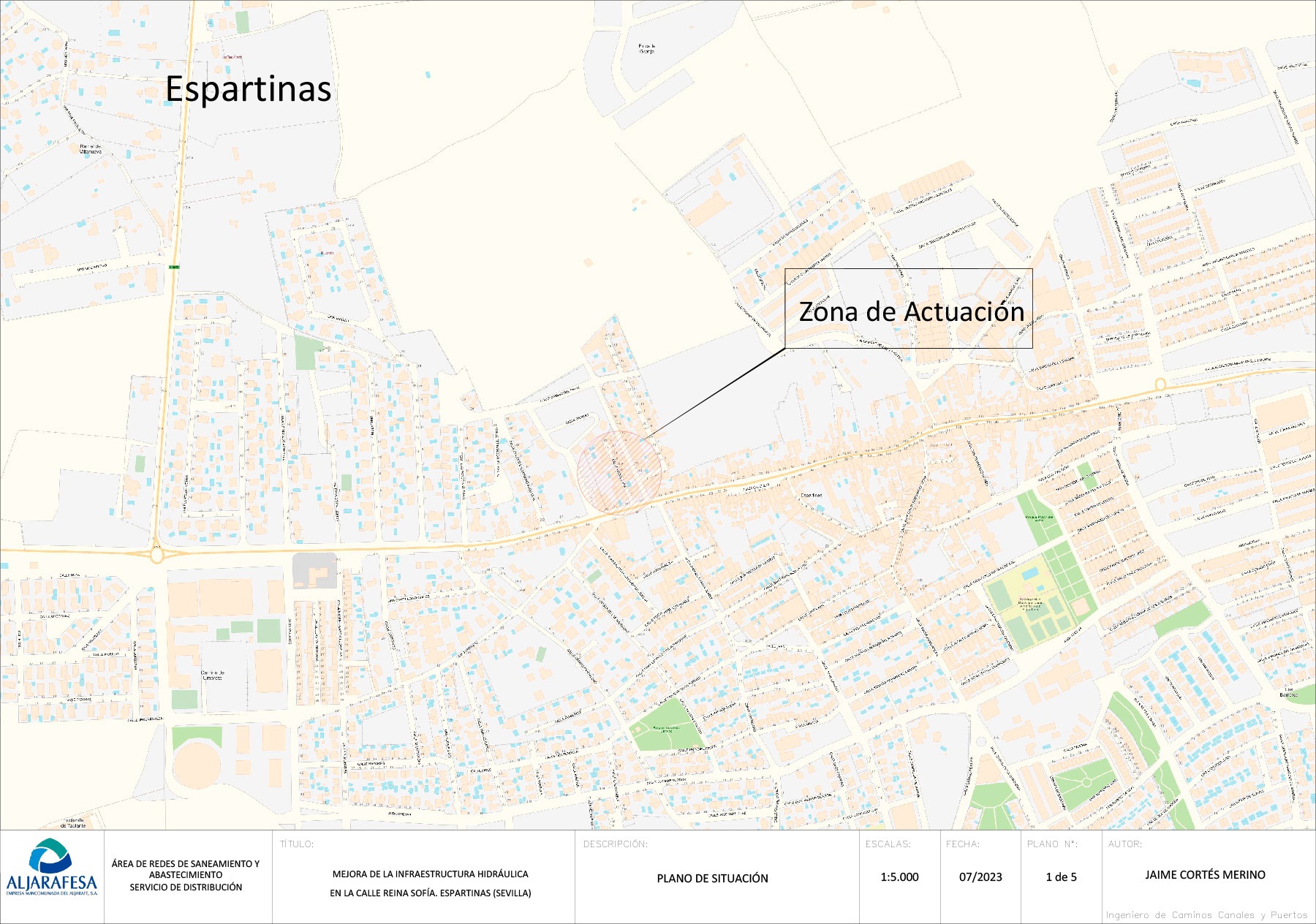1316x924 pixels.
Task: Click the small eastern roundabout on main road
Action: 1160,385
